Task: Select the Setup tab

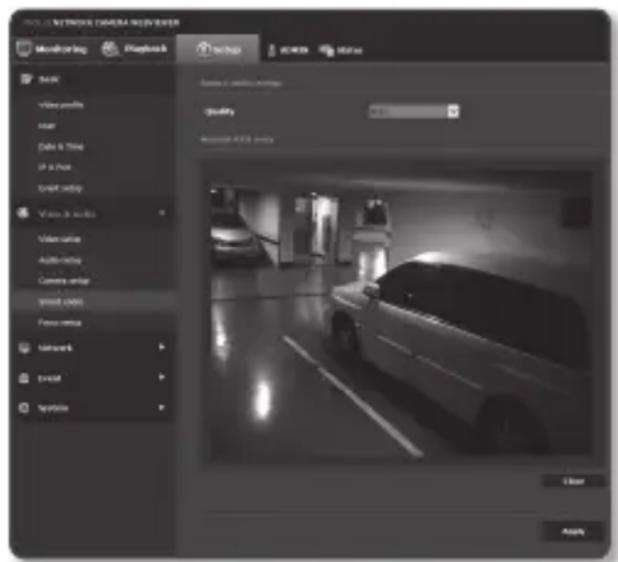Action: pyautogui.click(x=218, y=49)
